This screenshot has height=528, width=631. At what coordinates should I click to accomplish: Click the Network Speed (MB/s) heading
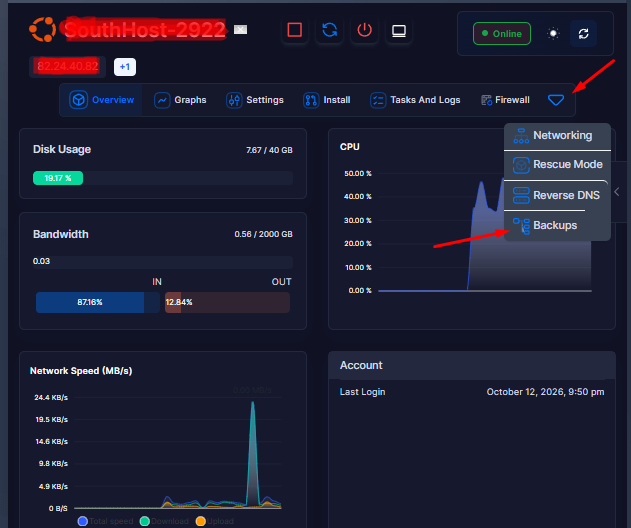click(x=81, y=371)
